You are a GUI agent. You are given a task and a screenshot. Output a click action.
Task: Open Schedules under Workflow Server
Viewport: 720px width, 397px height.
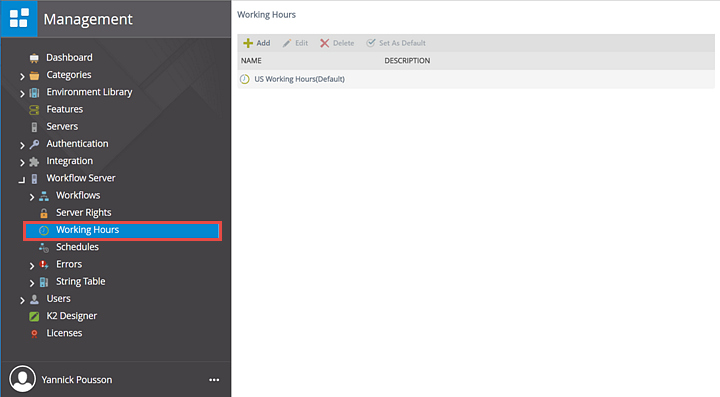[x=77, y=247]
